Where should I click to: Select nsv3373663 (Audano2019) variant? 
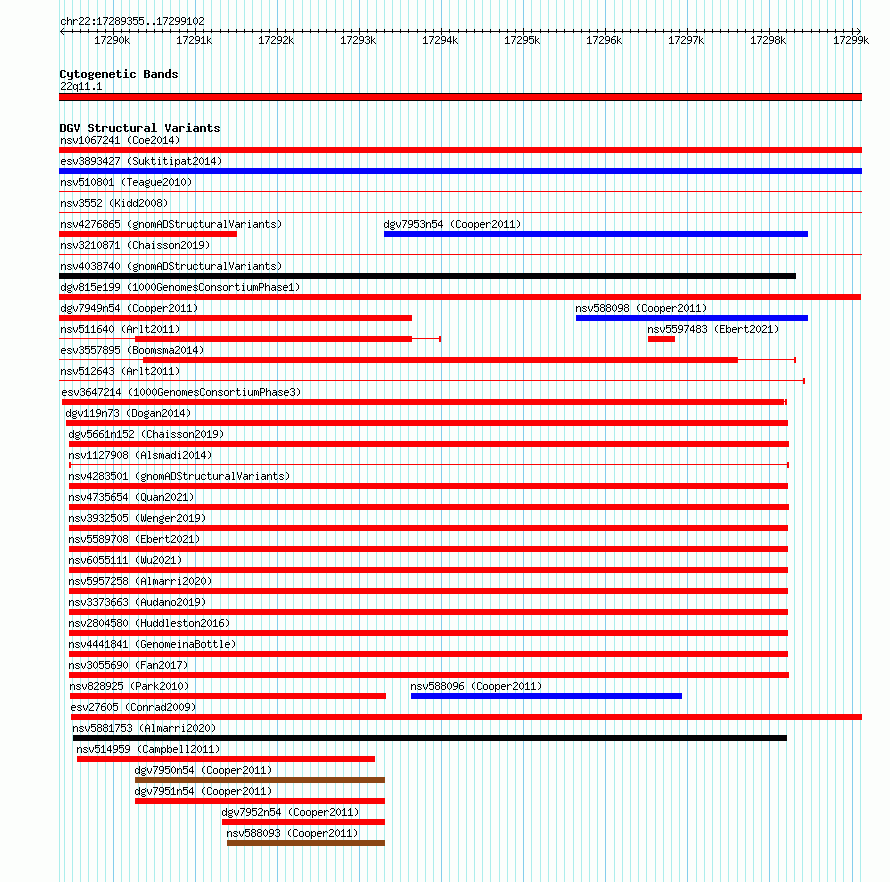(x=137, y=602)
